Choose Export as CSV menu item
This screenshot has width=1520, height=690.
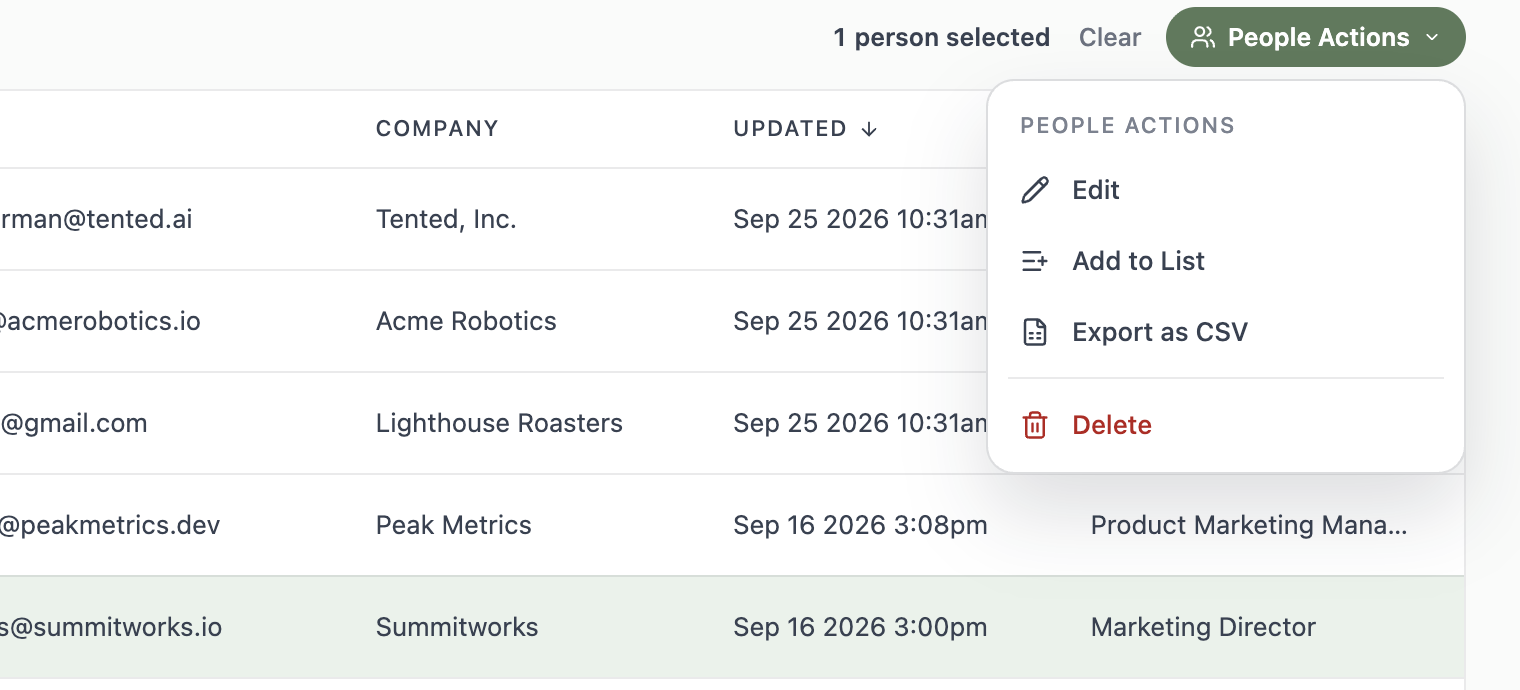point(1225,332)
